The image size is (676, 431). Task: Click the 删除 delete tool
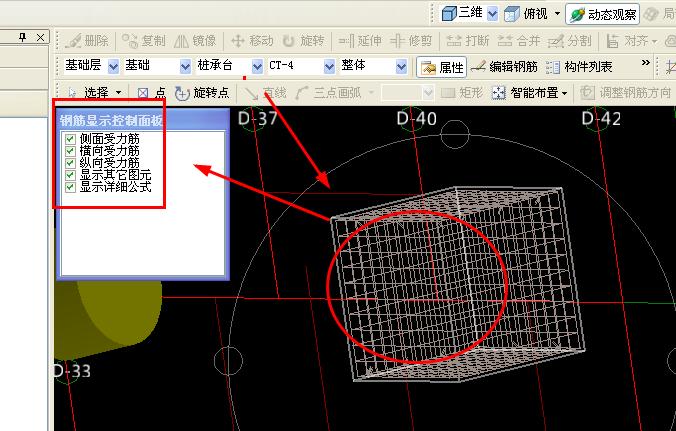point(87,41)
